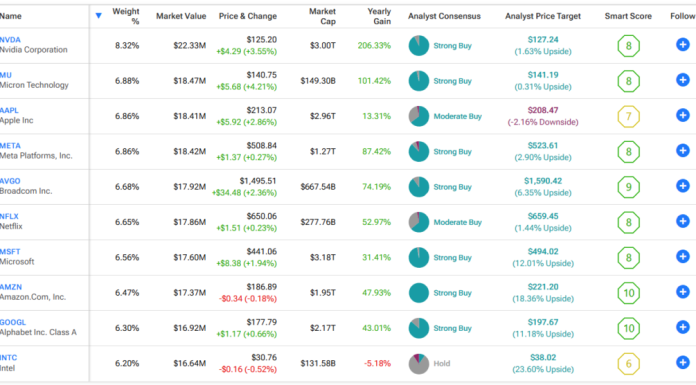The width and height of the screenshot is (696, 385).
Task: Open AMZN ticker link
Action: [x=11, y=287]
